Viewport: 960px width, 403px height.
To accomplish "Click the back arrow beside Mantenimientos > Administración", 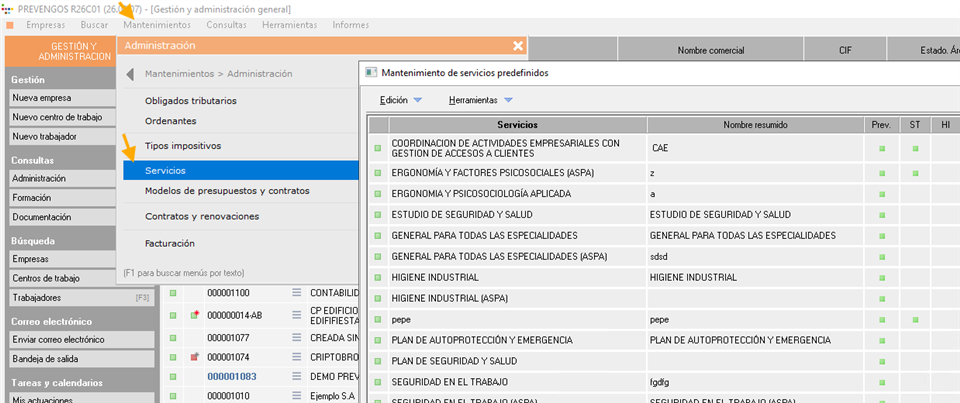I will [x=131, y=74].
